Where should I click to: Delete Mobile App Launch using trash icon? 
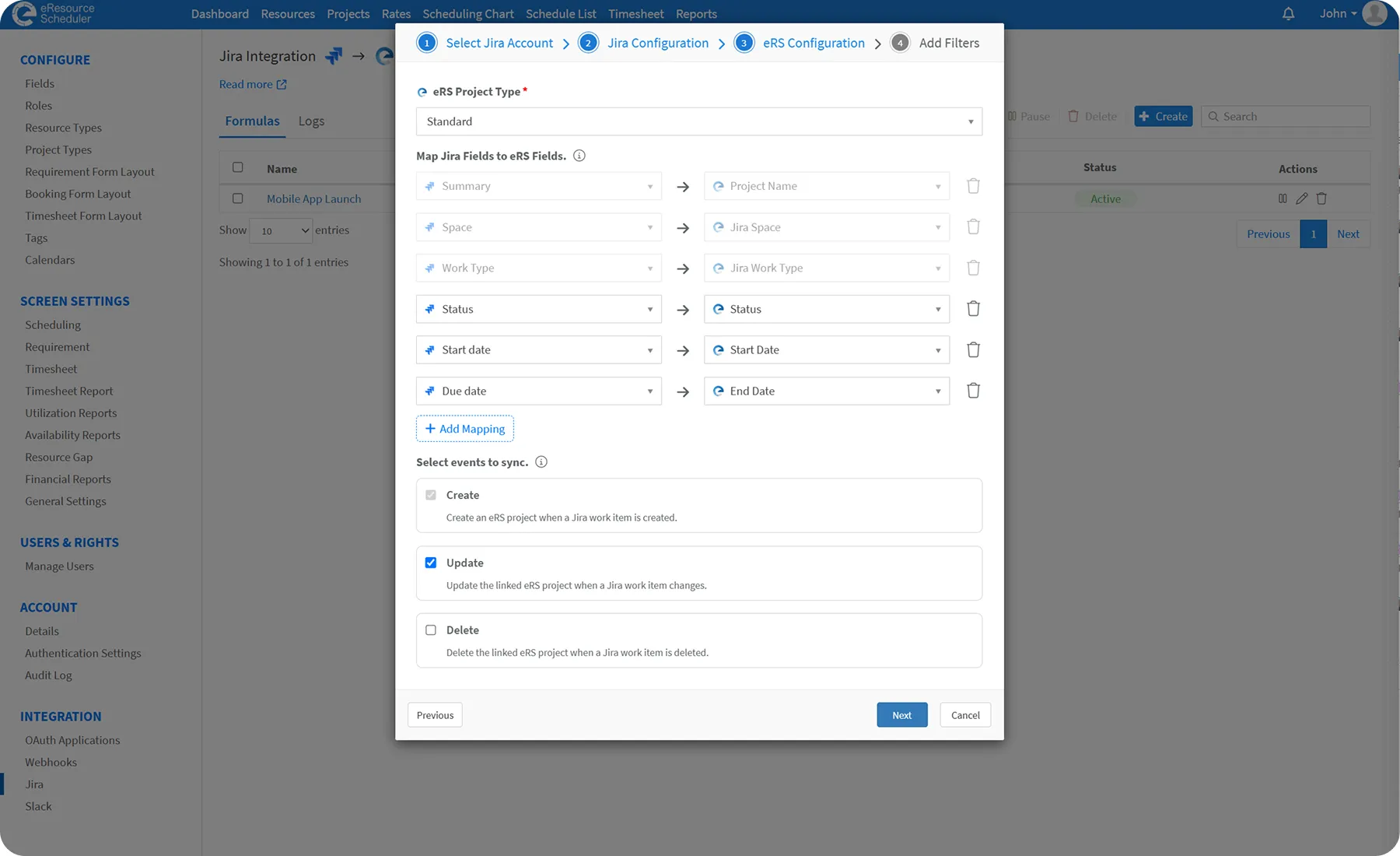(x=1321, y=198)
